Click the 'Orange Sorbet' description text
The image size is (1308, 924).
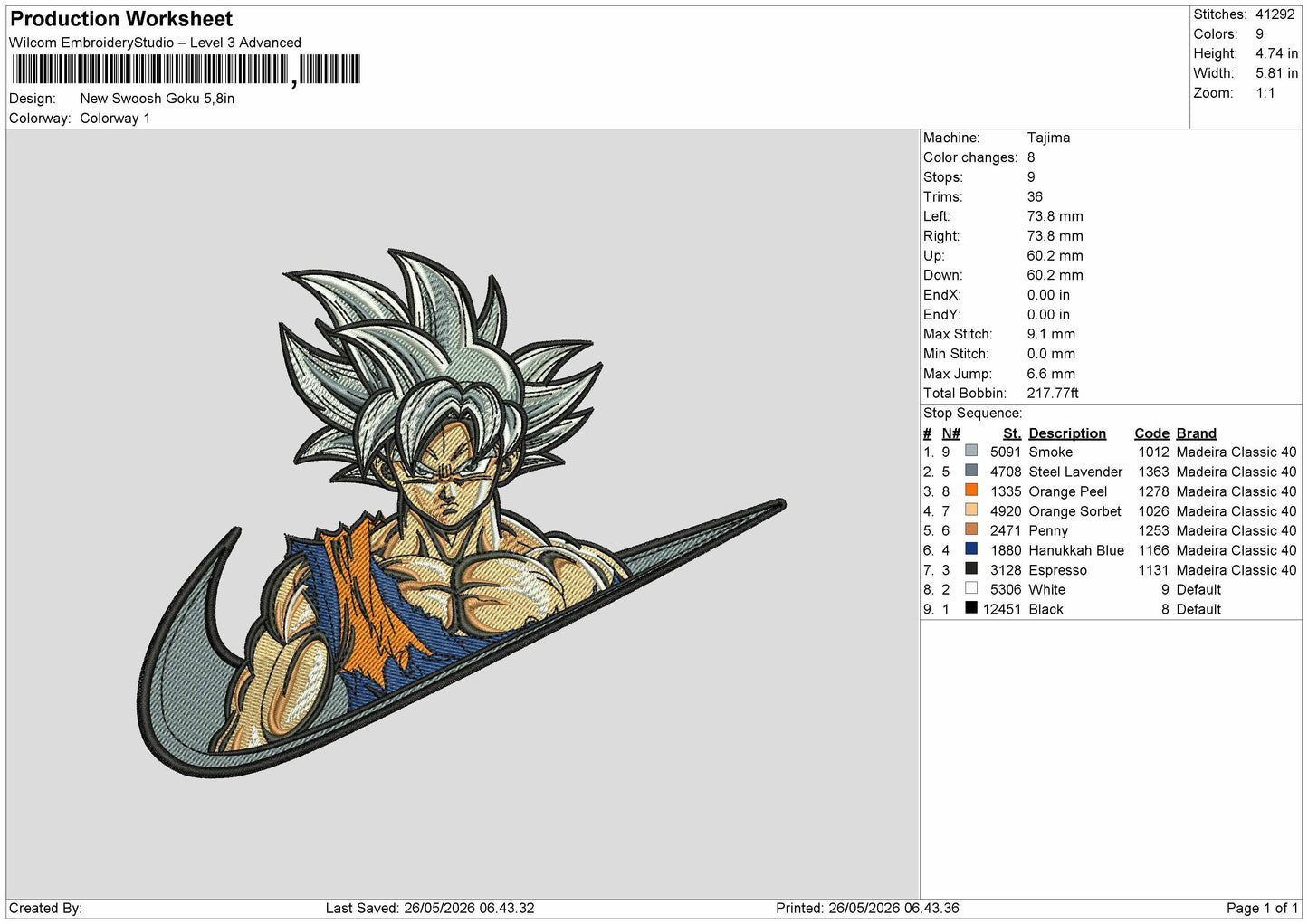[1074, 511]
